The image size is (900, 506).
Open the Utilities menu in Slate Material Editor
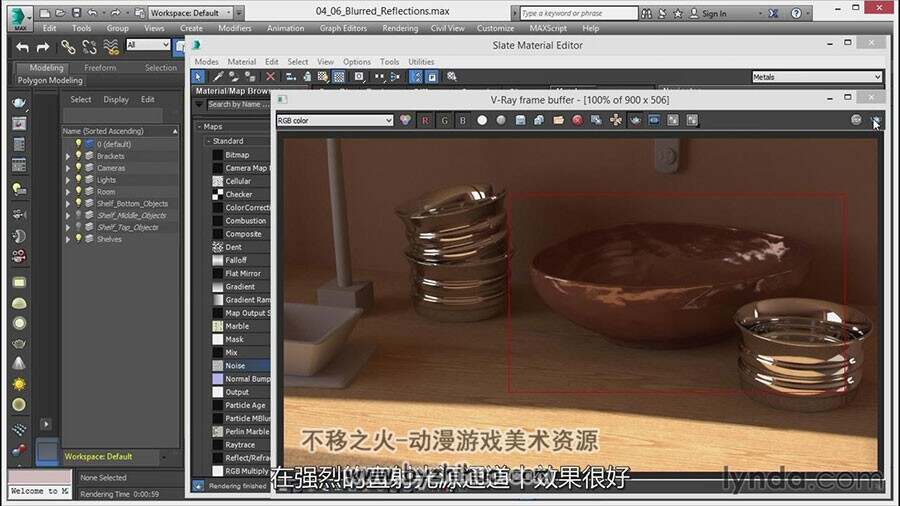pos(421,61)
